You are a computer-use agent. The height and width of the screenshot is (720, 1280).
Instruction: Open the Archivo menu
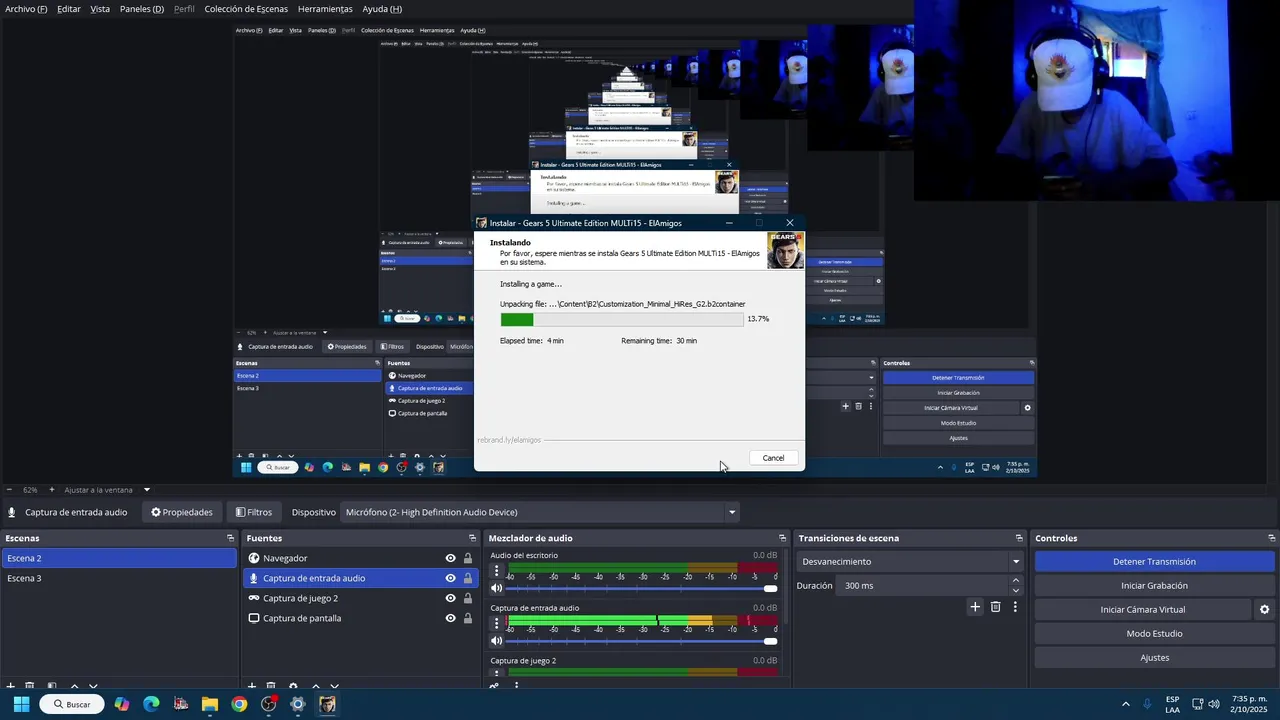coord(26,9)
